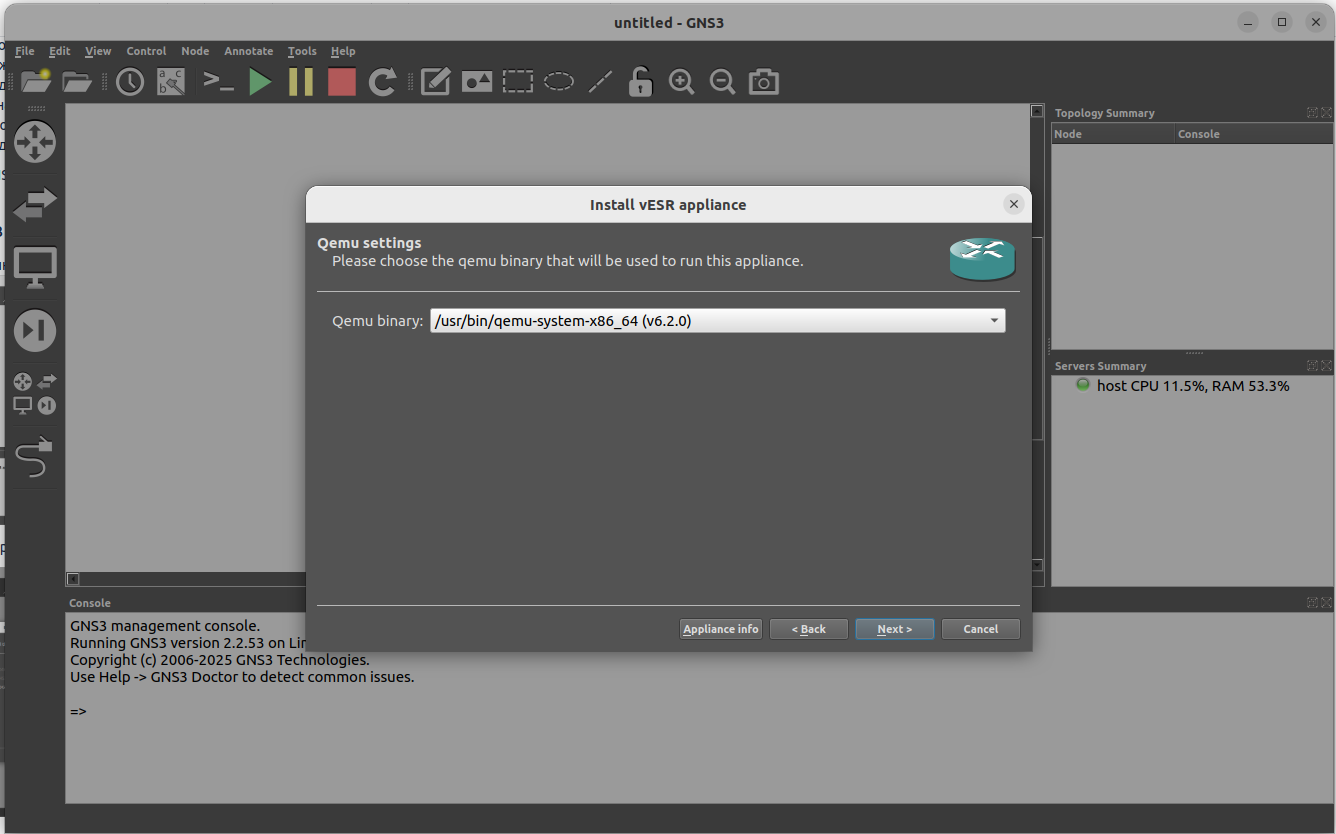1336x834 pixels.
Task: Float the Console panel
Action: click(1312, 603)
